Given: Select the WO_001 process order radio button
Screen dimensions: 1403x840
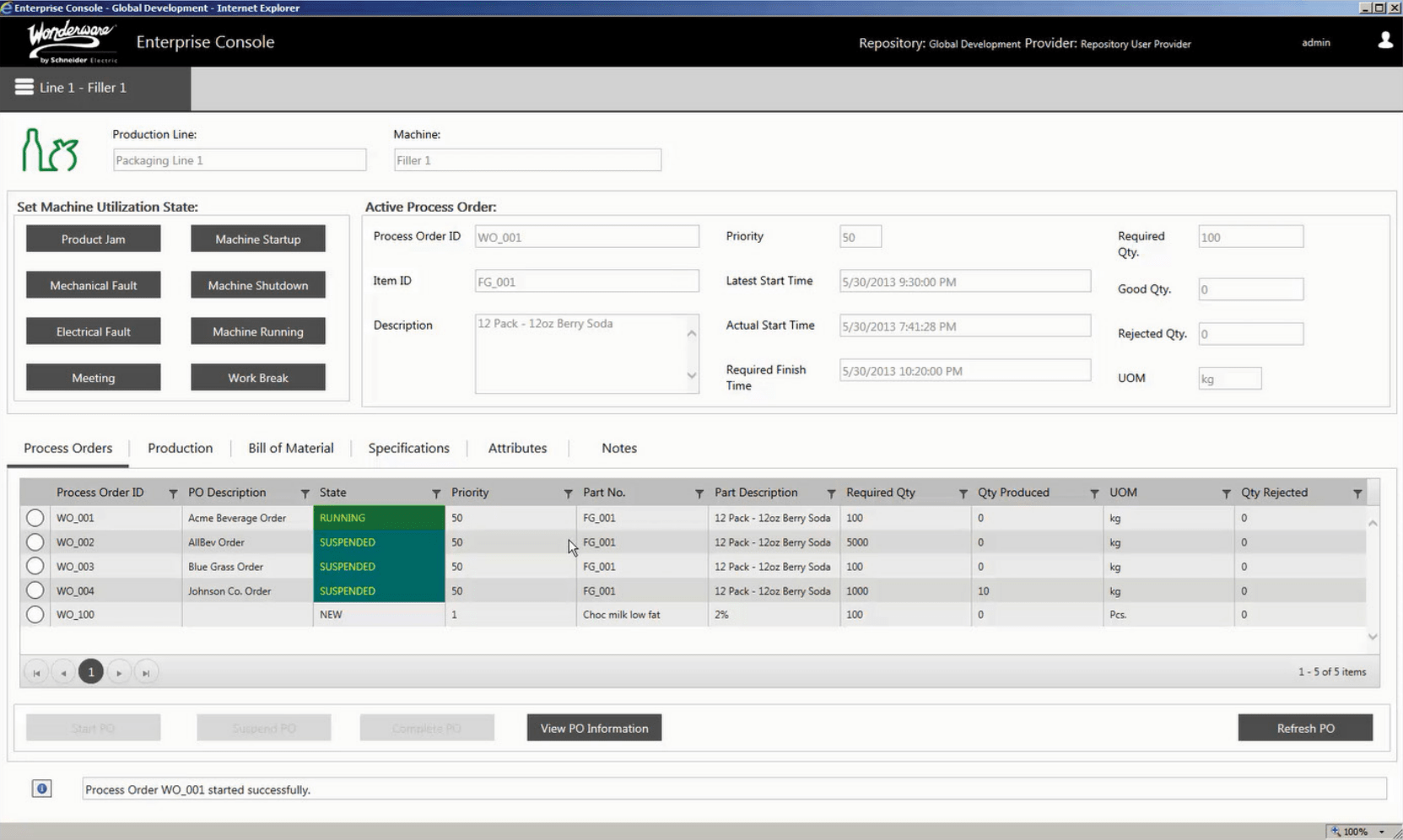Looking at the screenshot, I should point(35,518).
